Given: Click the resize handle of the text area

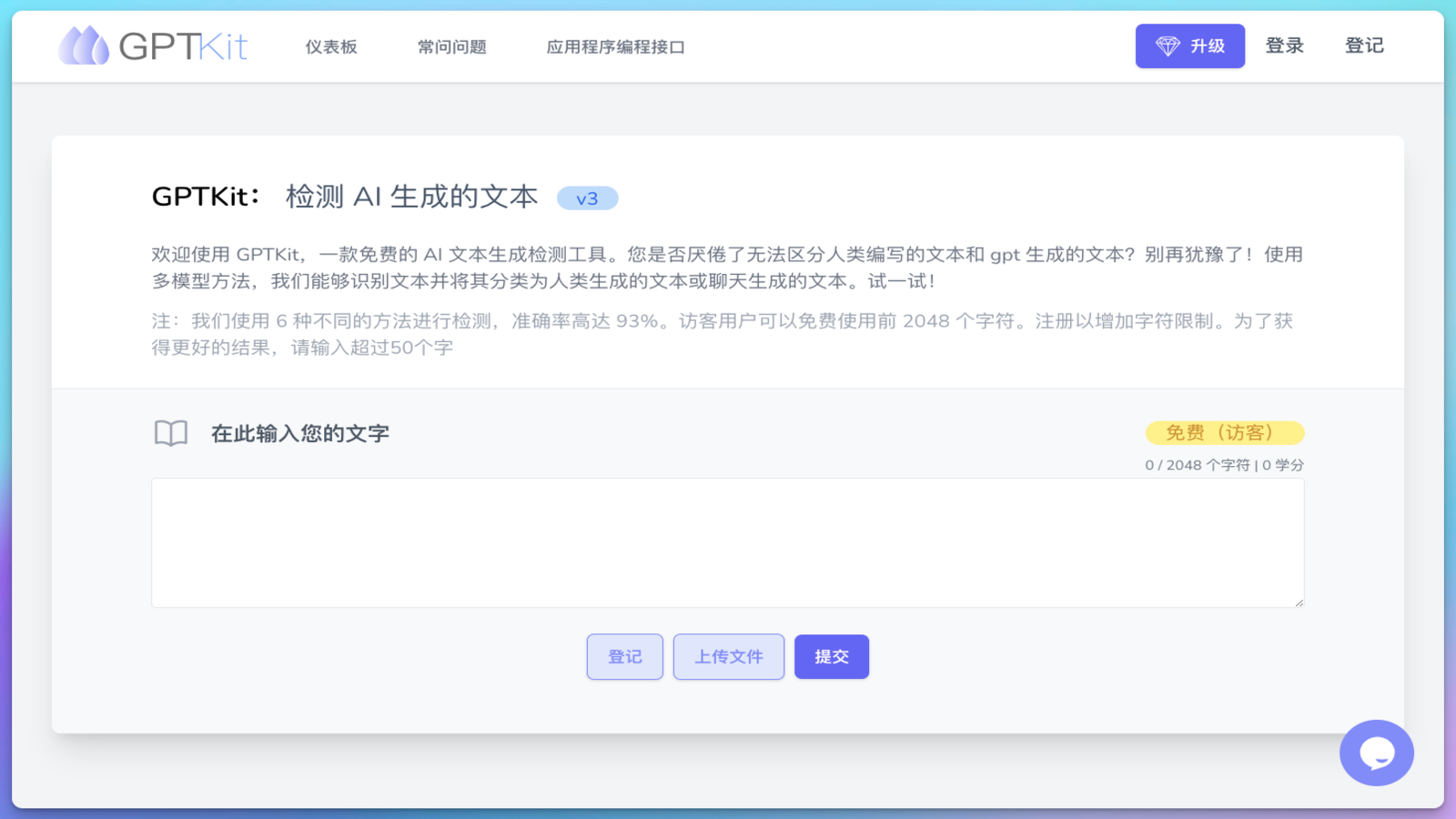Looking at the screenshot, I should tap(1299, 602).
